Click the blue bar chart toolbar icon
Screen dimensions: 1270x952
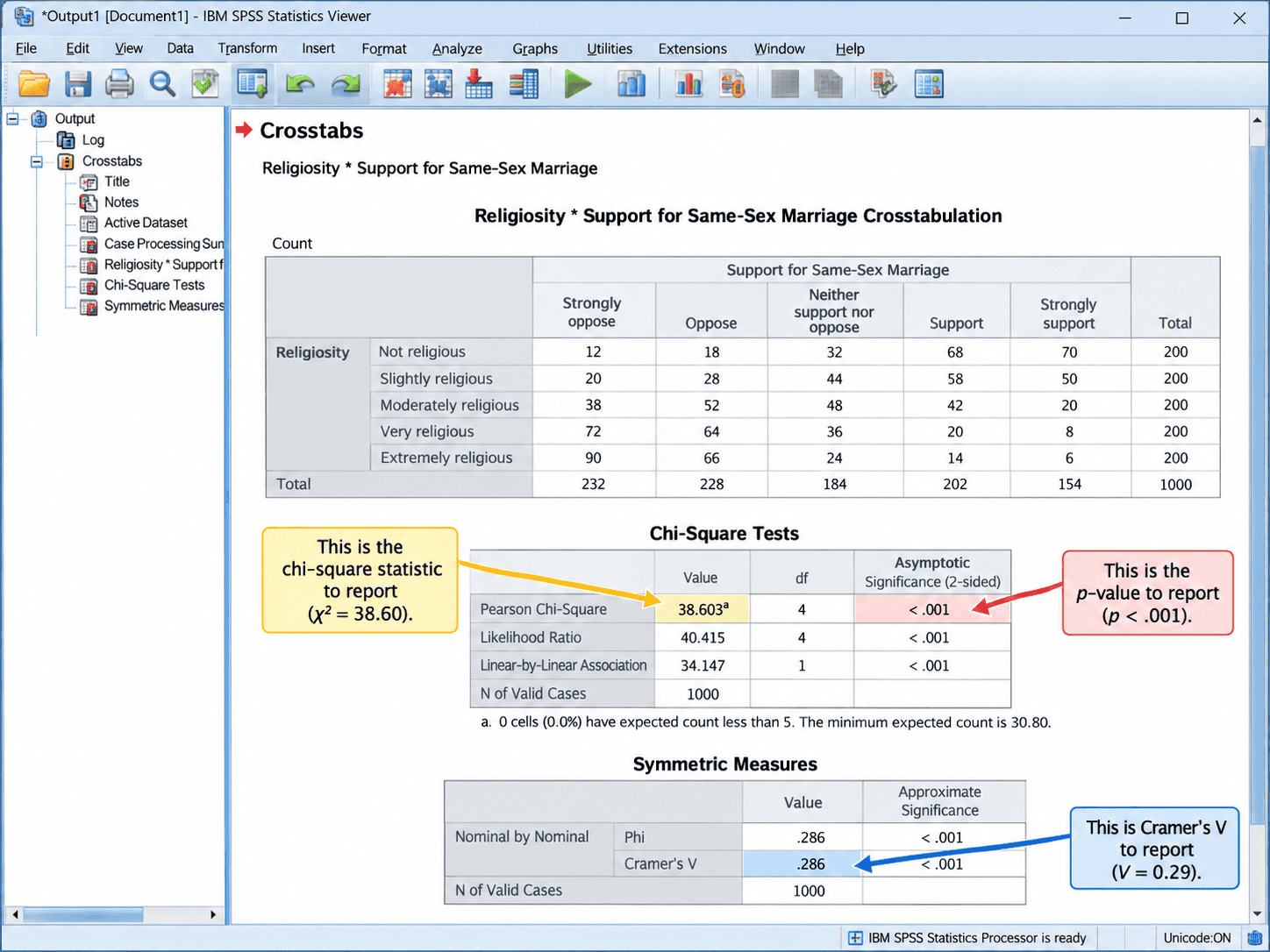[631, 84]
